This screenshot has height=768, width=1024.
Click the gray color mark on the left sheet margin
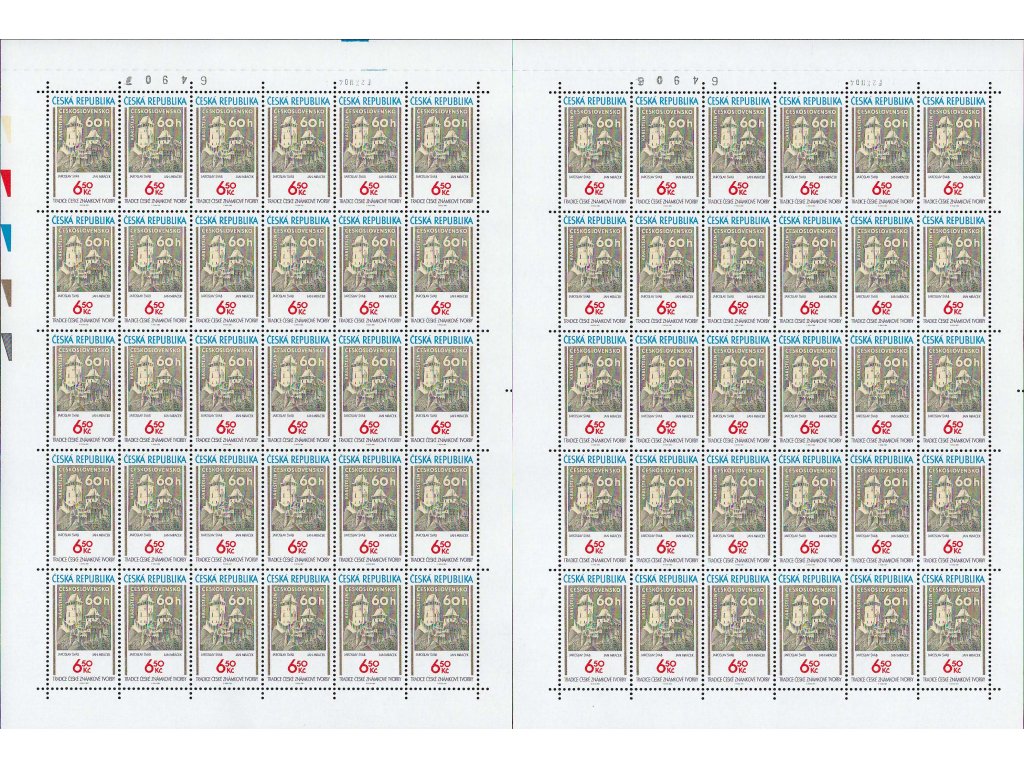tap(7, 346)
